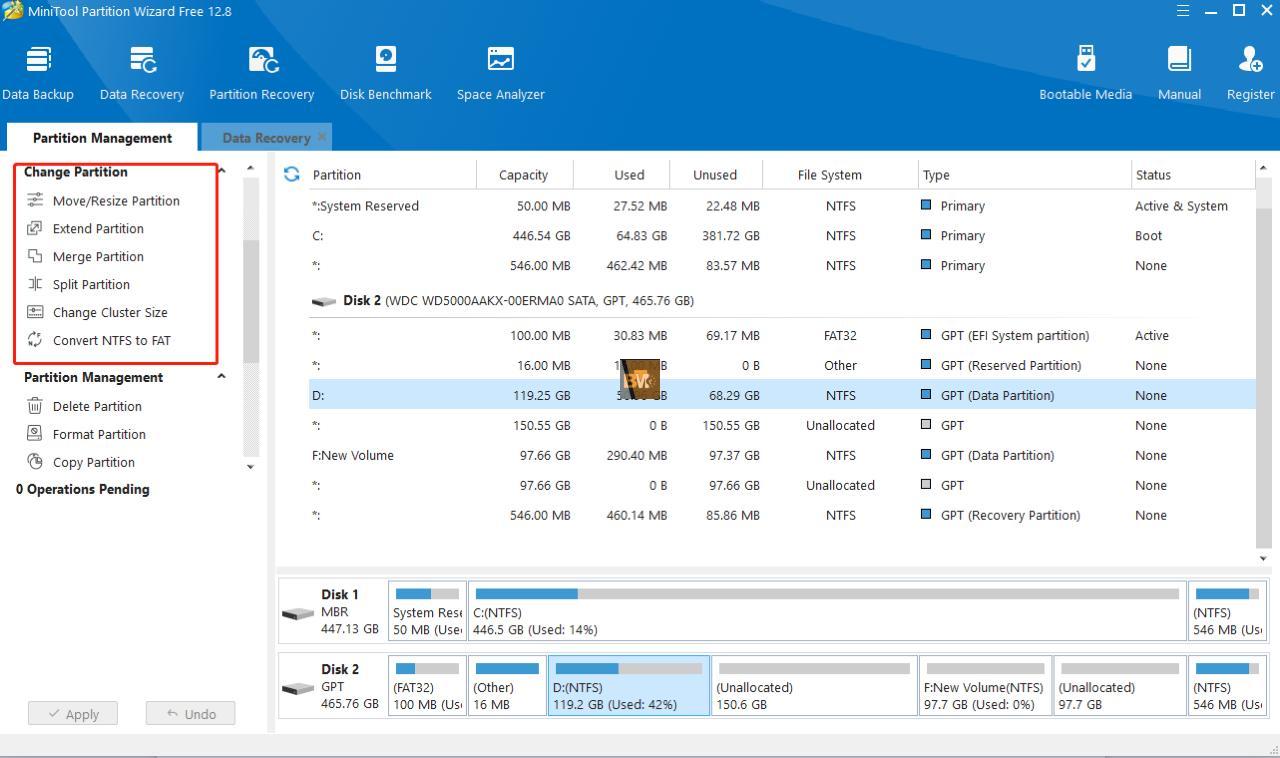
Task: Open the Partition Recovery wizard
Action: pos(262,73)
